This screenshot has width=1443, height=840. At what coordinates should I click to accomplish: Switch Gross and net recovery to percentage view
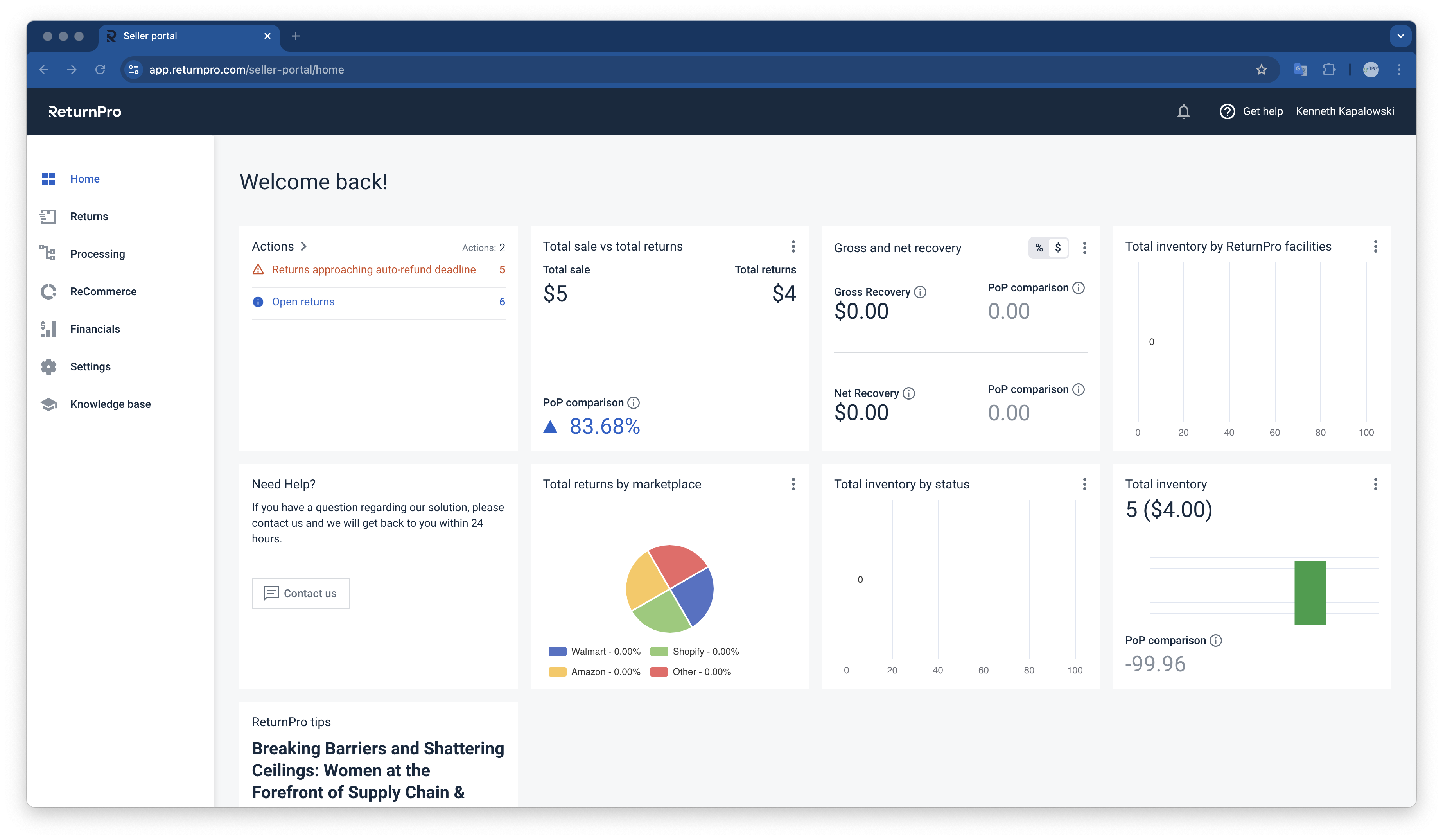[1039, 248]
